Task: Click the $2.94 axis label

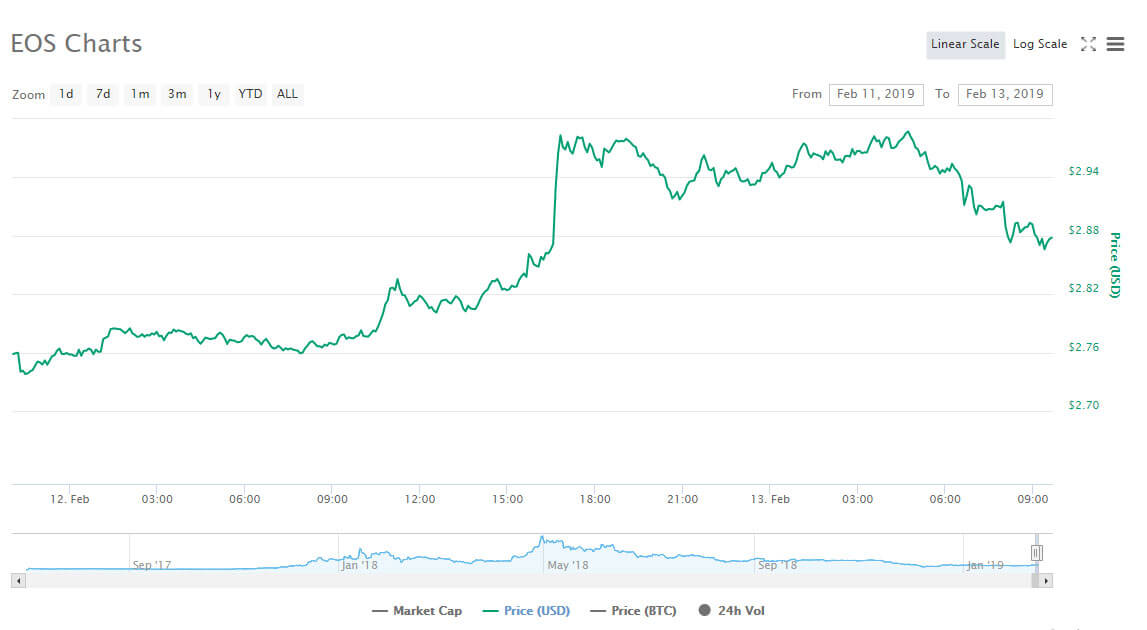Action: tap(1083, 171)
